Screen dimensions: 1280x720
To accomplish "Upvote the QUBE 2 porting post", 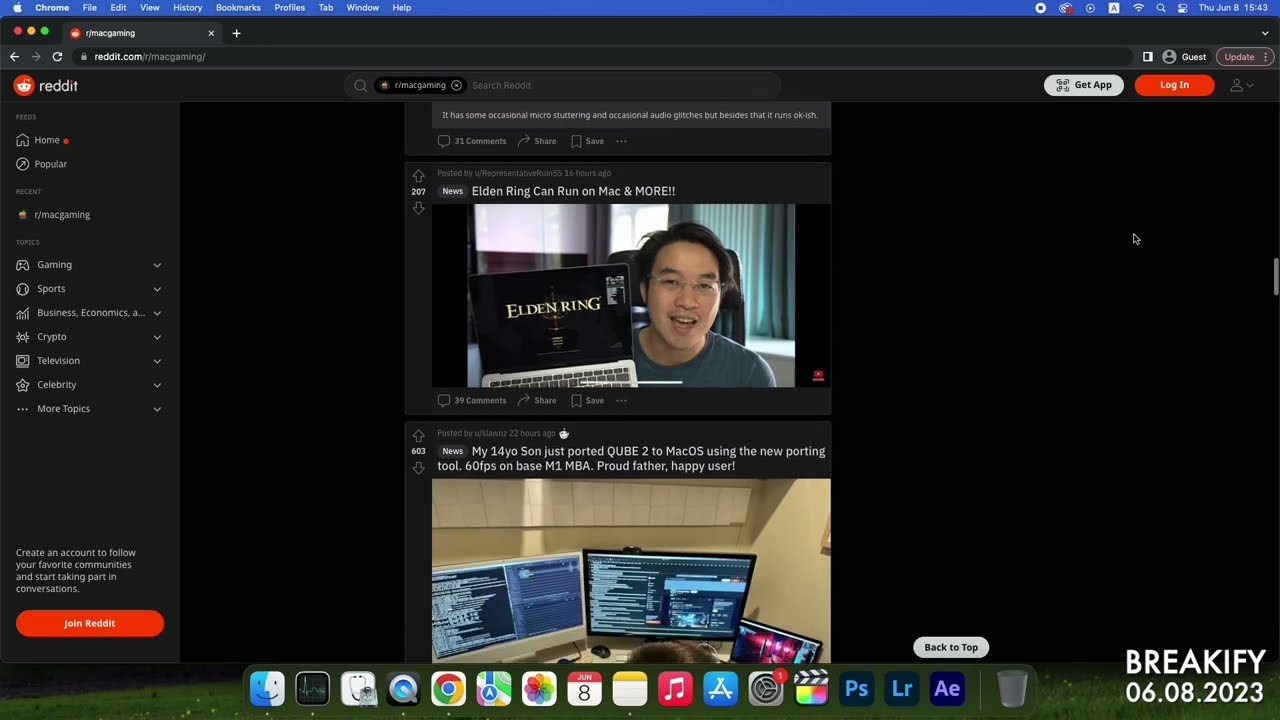I will (x=418, y=436).
